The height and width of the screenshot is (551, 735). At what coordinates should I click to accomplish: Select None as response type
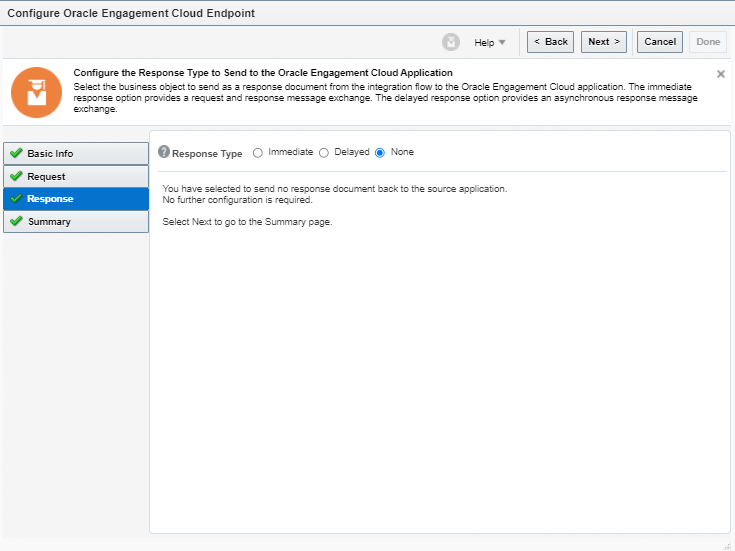380,153
